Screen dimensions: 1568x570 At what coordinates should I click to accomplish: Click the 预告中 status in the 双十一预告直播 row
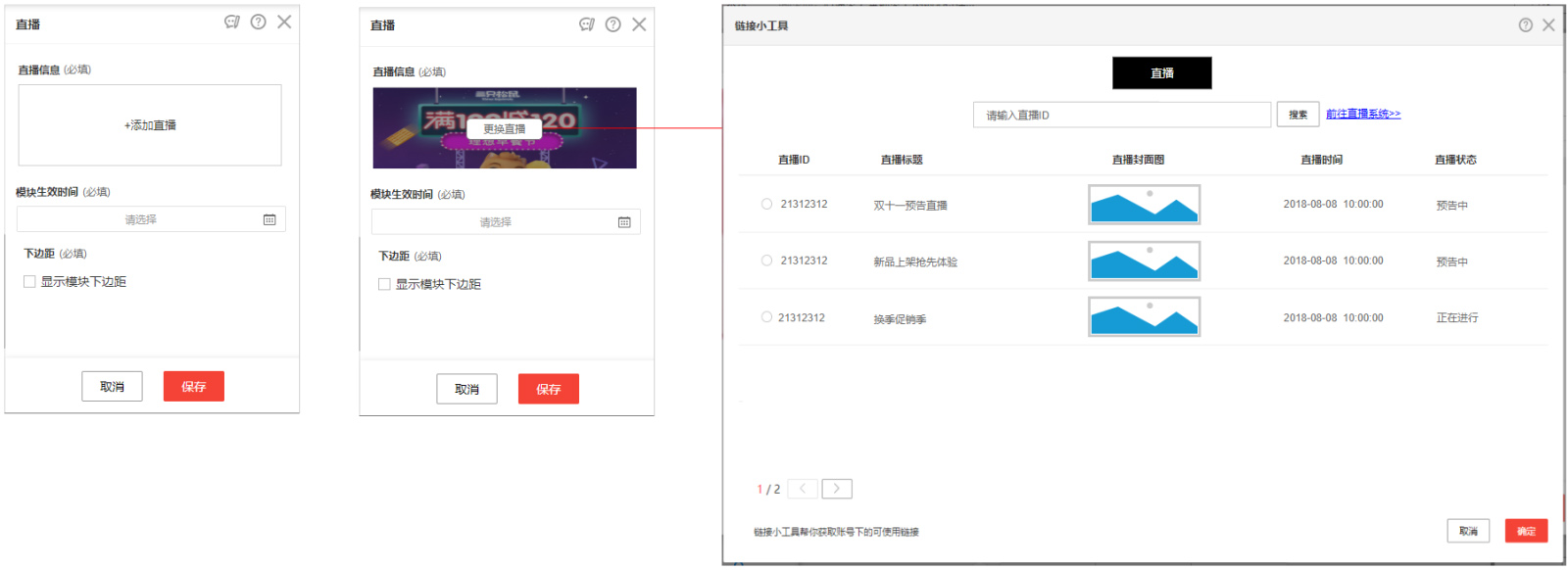pyautogui.click(x=1451, y=206)
